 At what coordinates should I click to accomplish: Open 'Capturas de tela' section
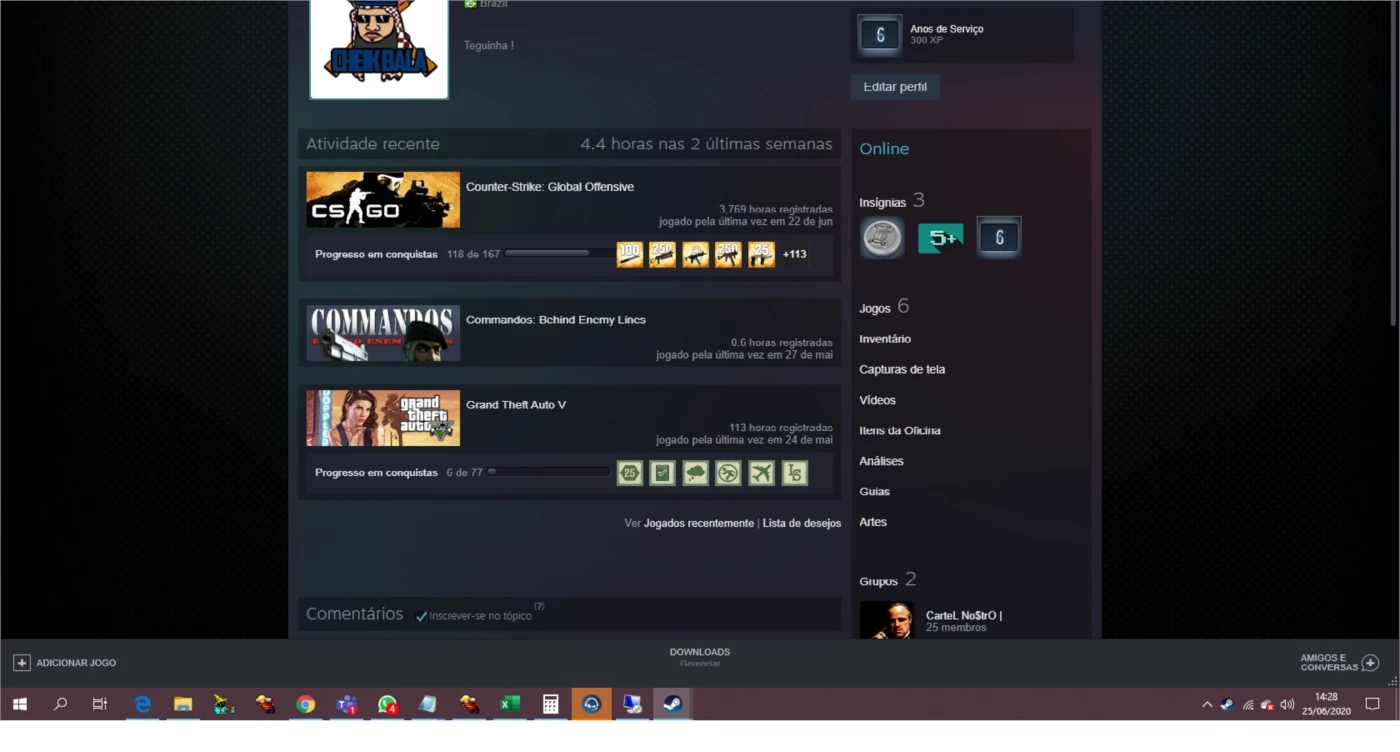click(902, 369)
